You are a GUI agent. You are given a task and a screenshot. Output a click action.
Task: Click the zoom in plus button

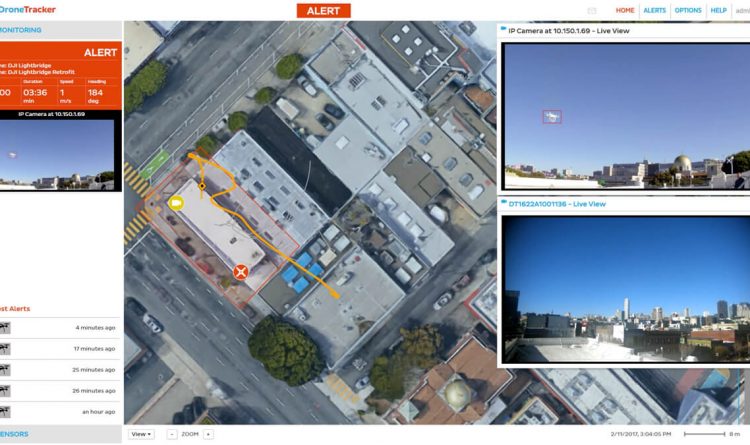[x=208, y=434]
